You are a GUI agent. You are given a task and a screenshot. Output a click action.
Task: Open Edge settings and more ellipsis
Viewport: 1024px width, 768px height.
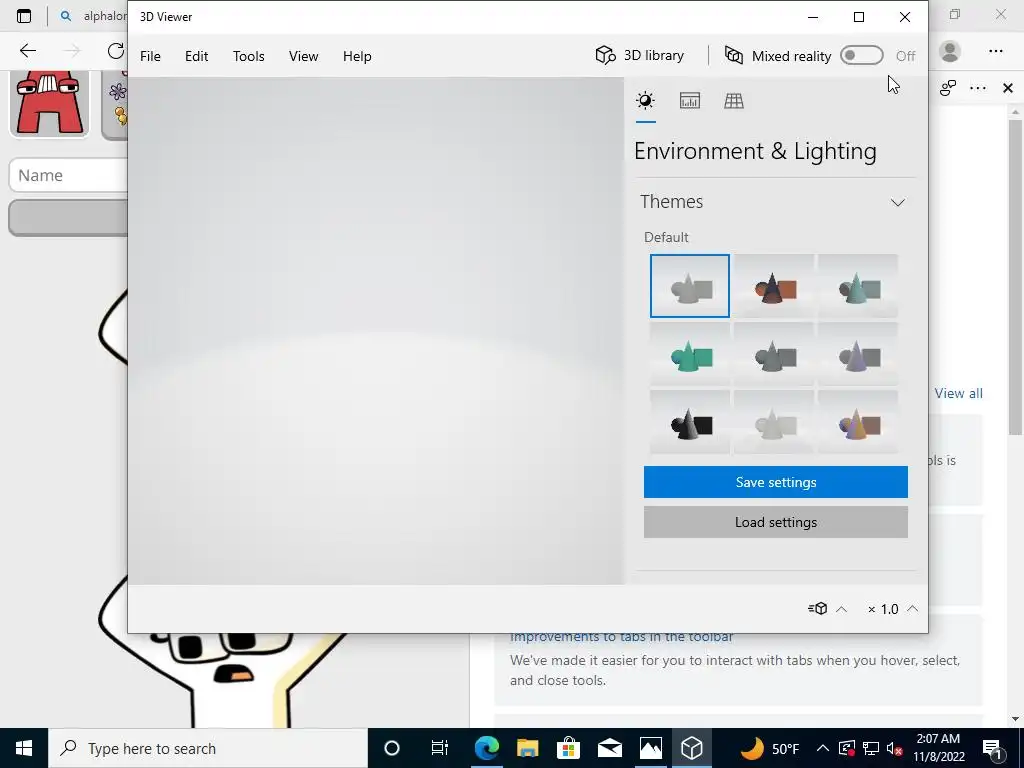click(x=995, y=51)
